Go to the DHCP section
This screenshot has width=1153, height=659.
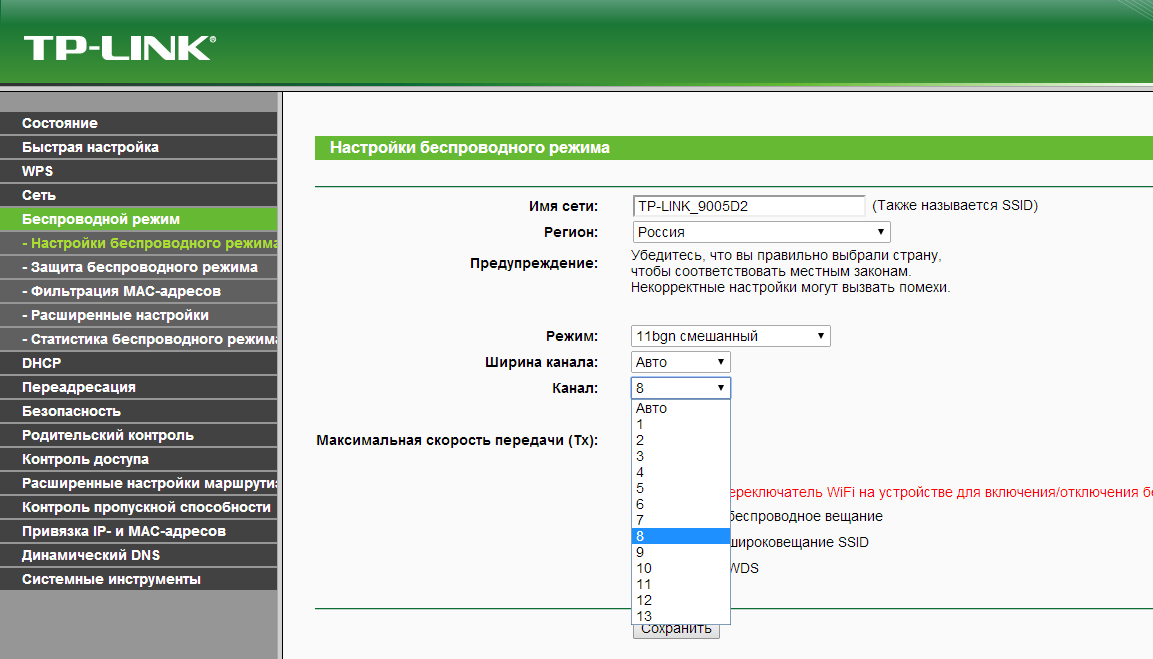[x=138, y=363]
